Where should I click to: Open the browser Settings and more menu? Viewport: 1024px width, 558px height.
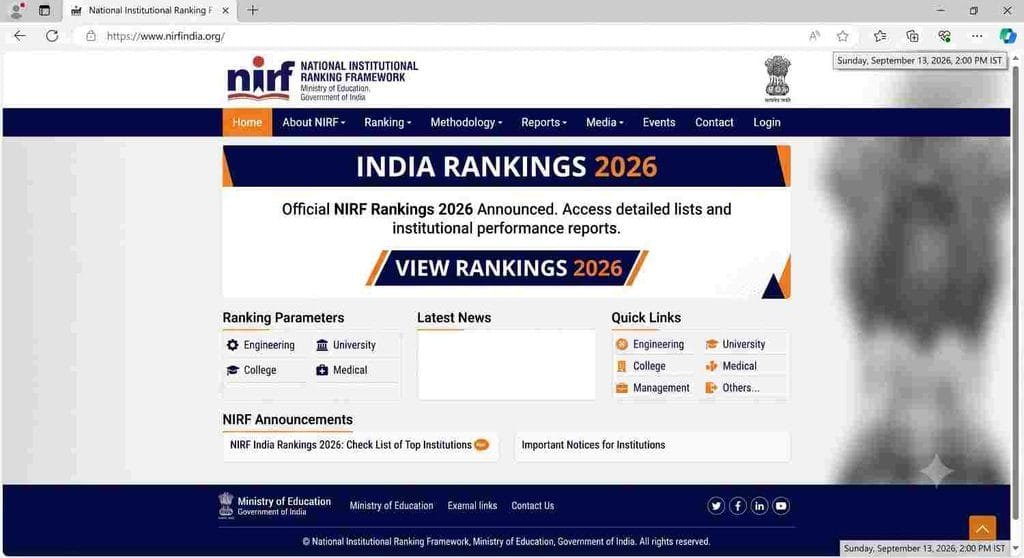(976, 36)
